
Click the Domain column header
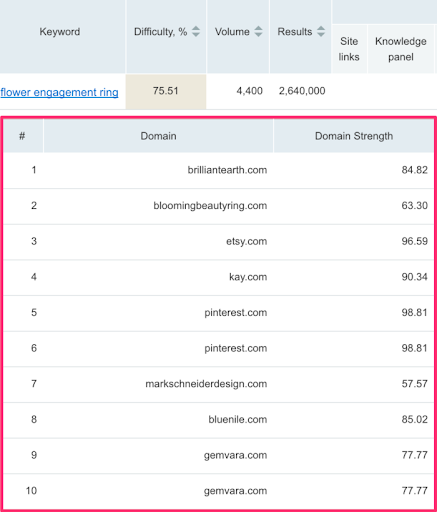[158, 136]
